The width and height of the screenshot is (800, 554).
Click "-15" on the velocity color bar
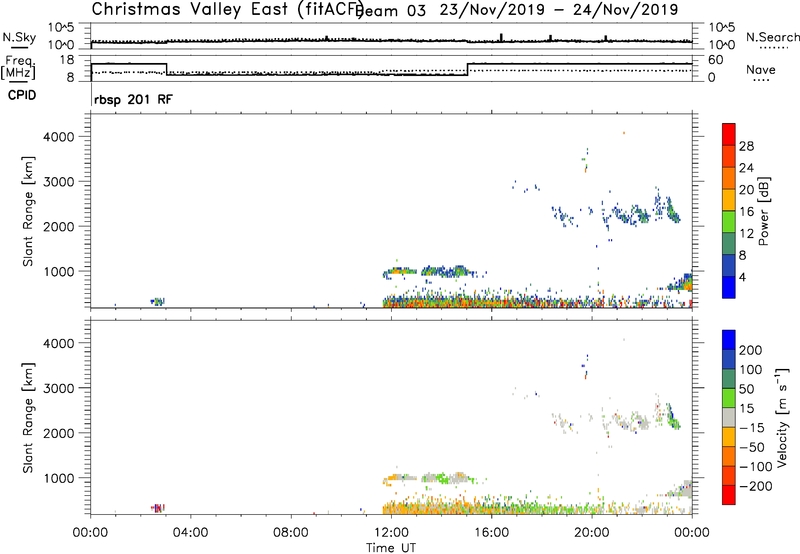tap(751, 428)
